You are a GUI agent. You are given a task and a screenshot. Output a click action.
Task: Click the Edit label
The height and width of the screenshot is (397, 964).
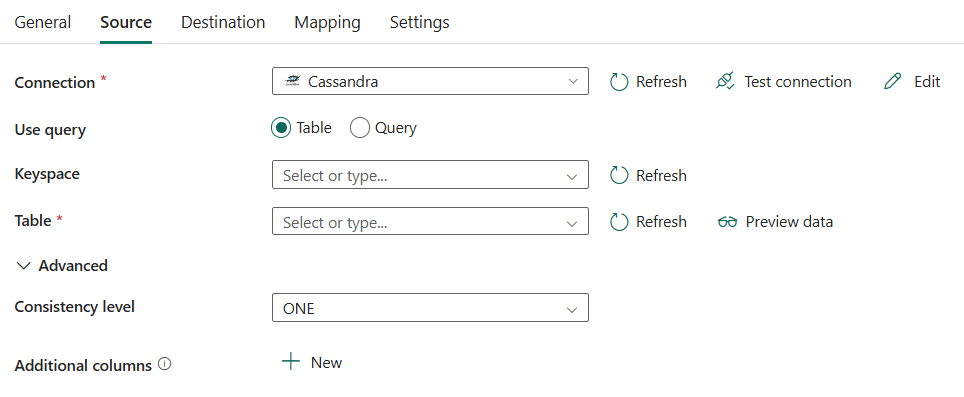coord(927,82)
